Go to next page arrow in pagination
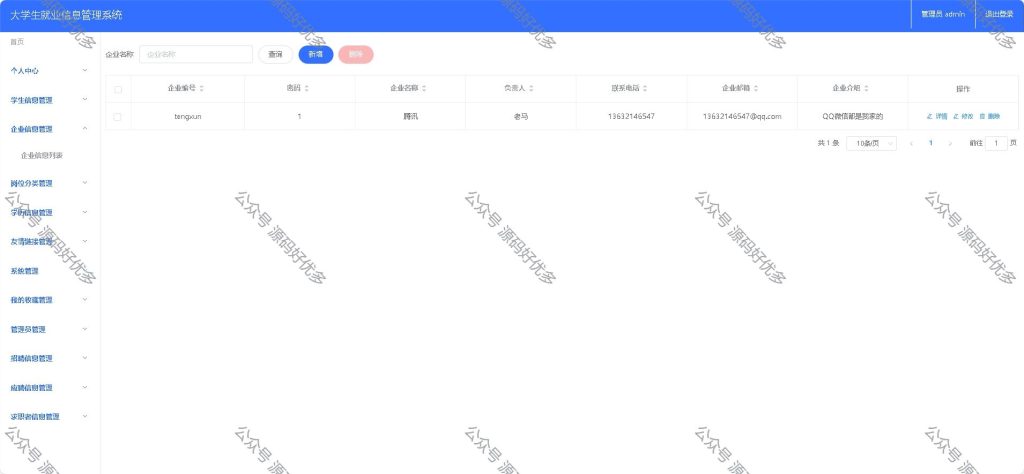The width and height of the screenshot is (1024, 474). pos(950,143)
